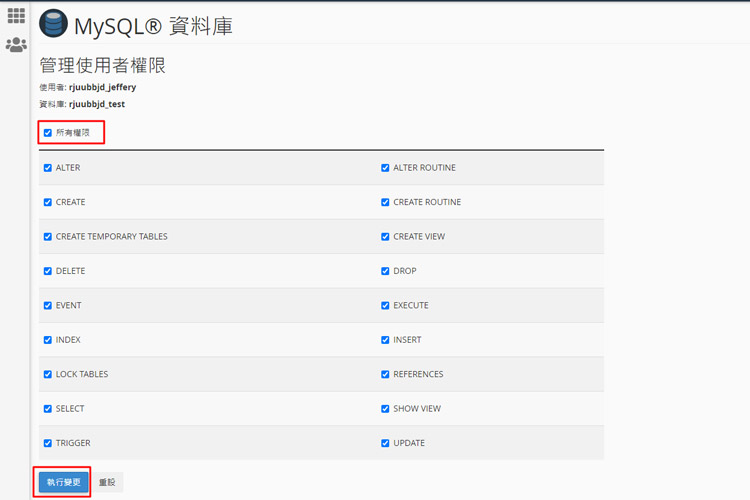The image size is (750, 500).
Task: Open the user manager people icon
Action: [x=16, y=45]
